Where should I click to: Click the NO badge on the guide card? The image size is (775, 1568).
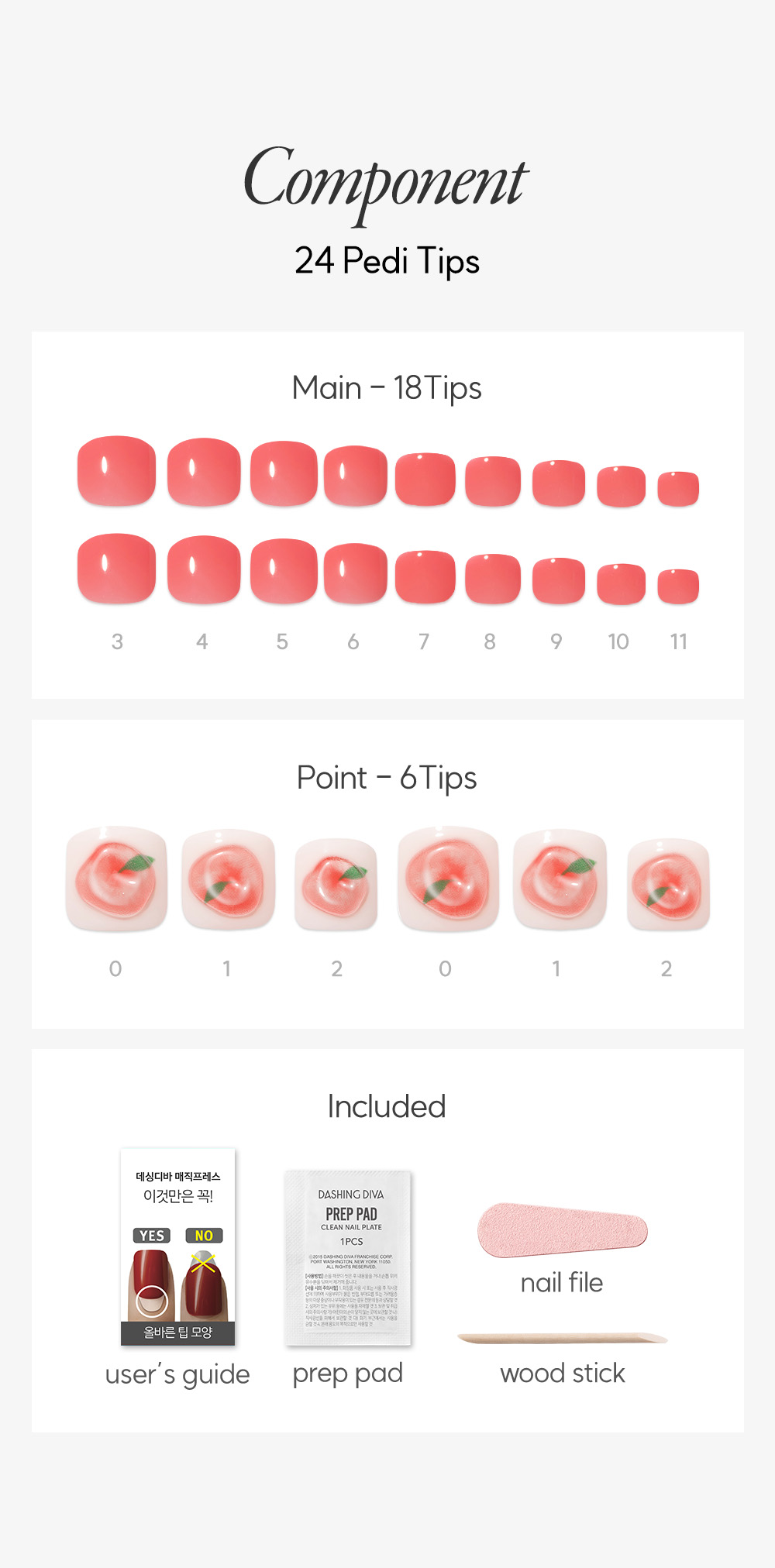click(204, 1236)
